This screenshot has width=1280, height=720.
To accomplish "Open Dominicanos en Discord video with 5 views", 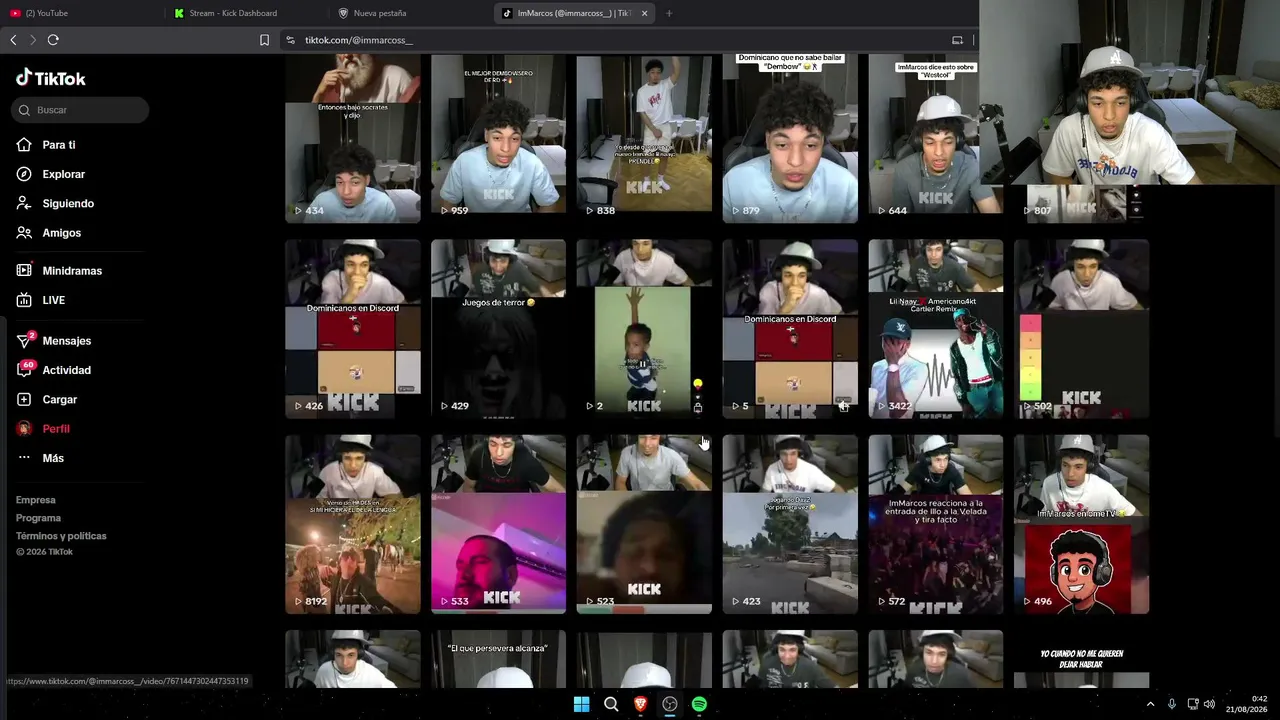I will click(790, 329).
